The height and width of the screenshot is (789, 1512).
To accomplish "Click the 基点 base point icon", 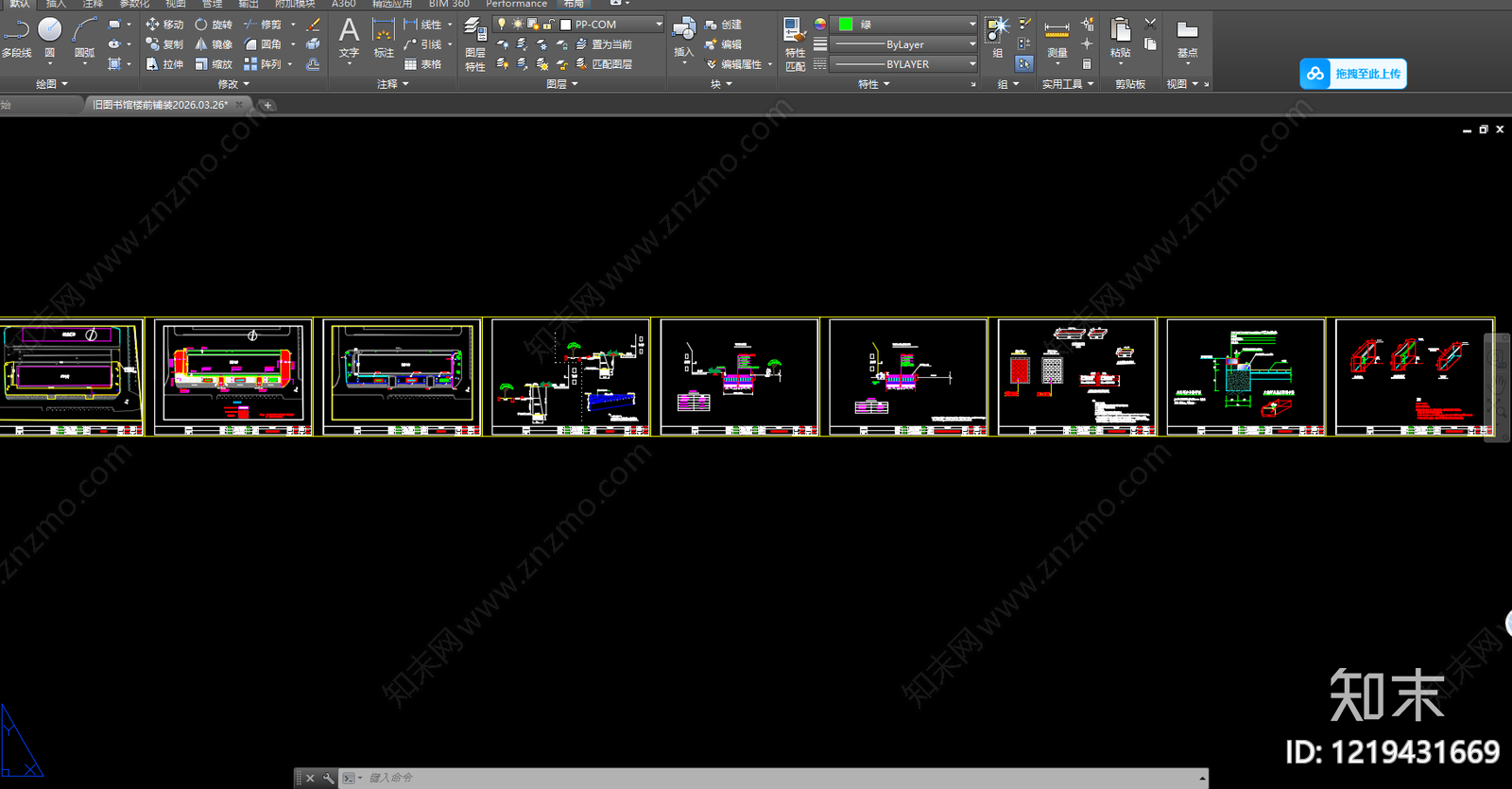I will (x=1187, y=38).
